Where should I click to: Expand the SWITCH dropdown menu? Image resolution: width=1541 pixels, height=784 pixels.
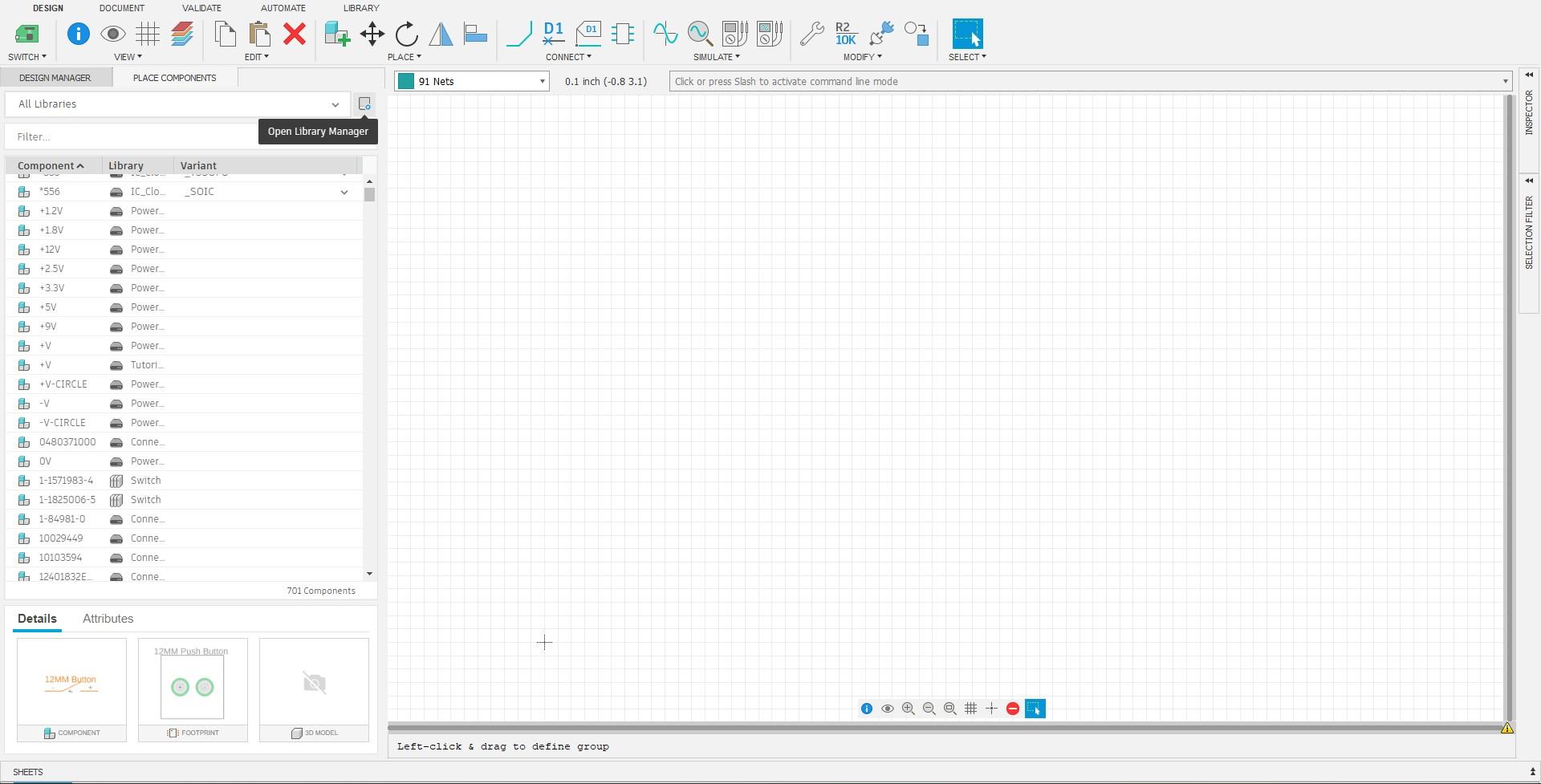click(27, 57)
